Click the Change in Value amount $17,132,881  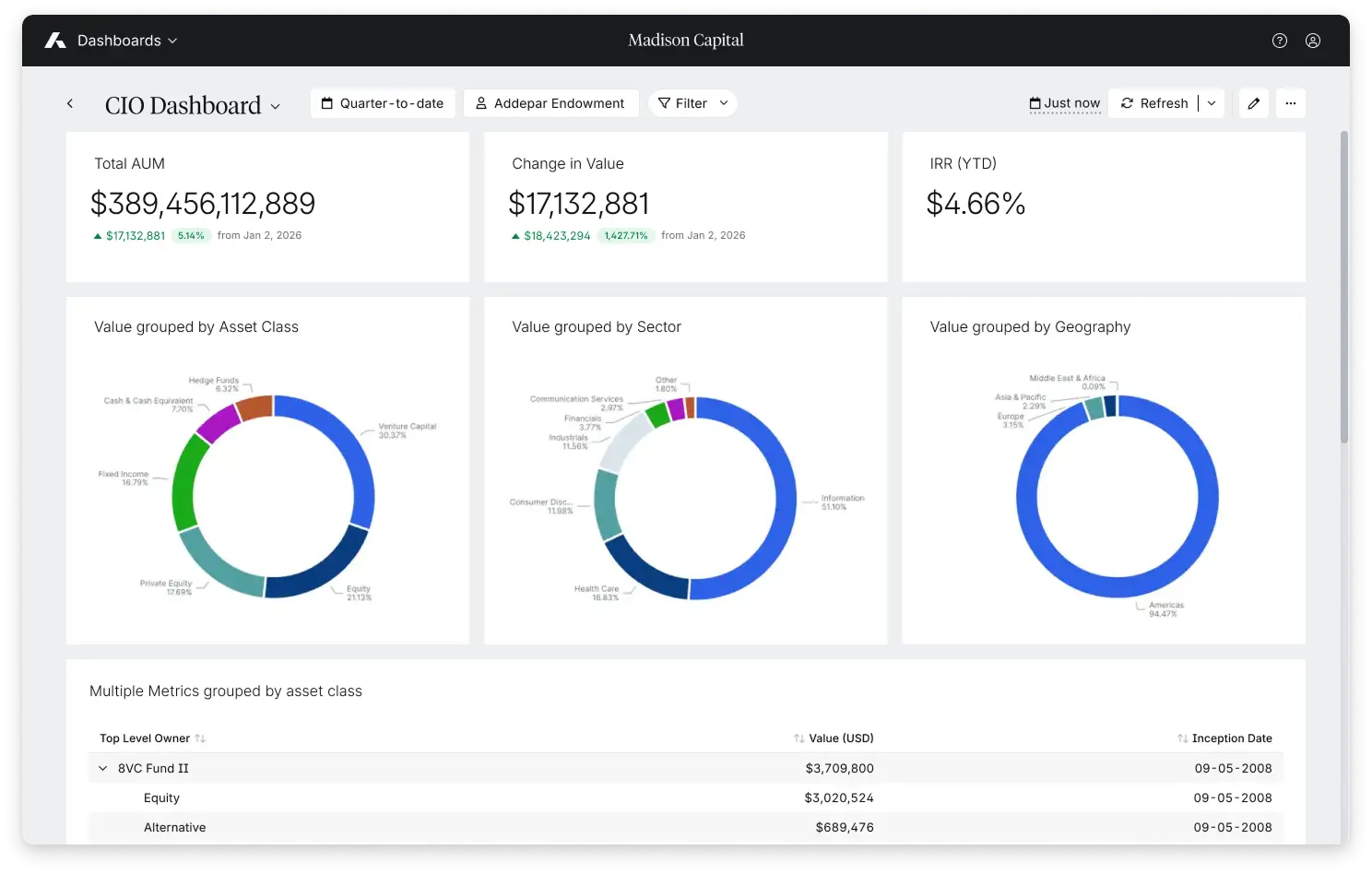point(579,204)
